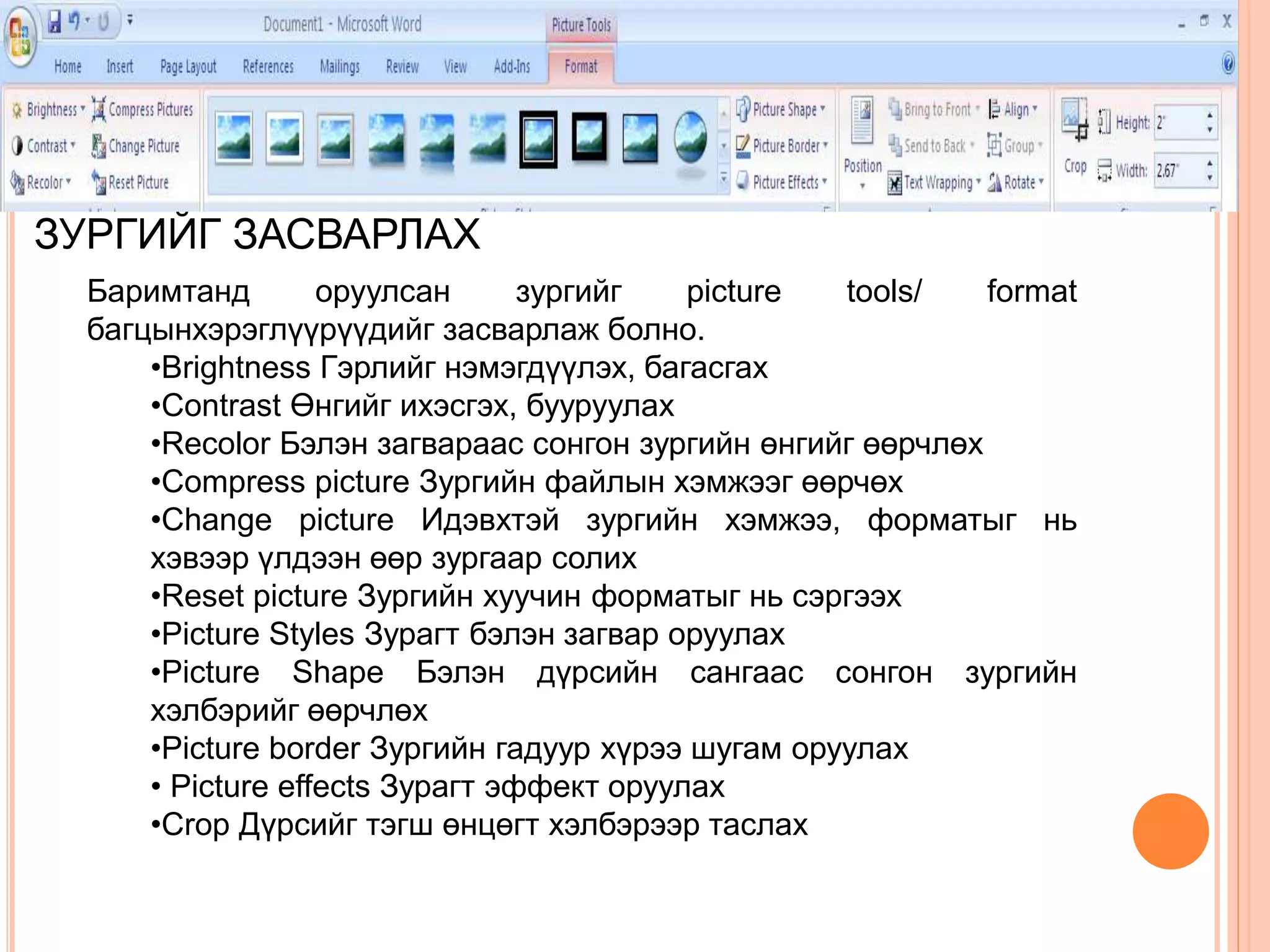Expand the picture styles gallery More arrow
This screenshot has height=952, width=1270.
click(x=724, y=180)
